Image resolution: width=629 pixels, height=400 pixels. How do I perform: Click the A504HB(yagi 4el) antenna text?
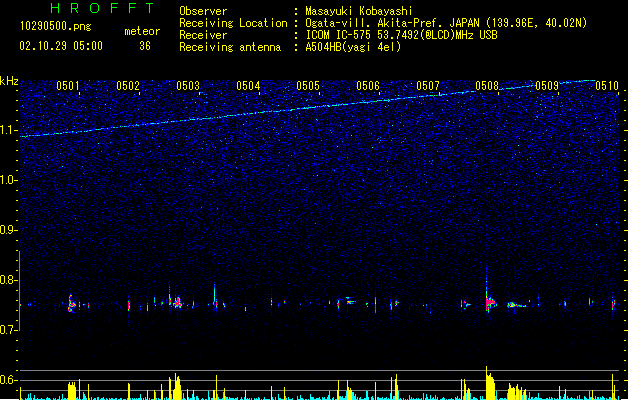pos(353,47)
